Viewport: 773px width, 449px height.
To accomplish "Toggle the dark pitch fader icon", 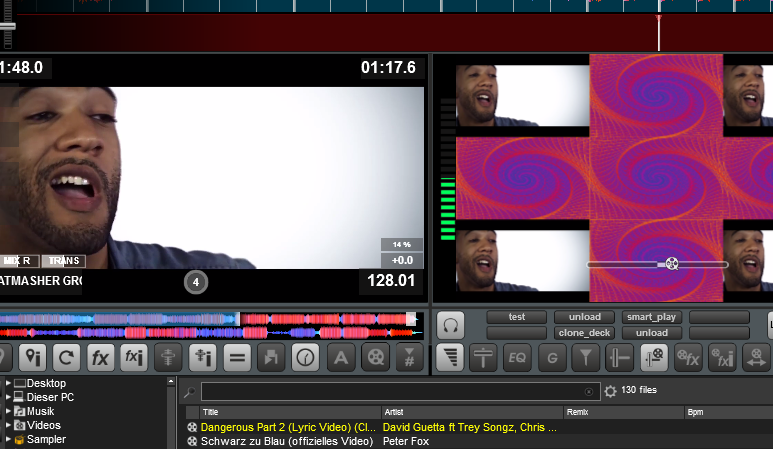I will (168, 357).
